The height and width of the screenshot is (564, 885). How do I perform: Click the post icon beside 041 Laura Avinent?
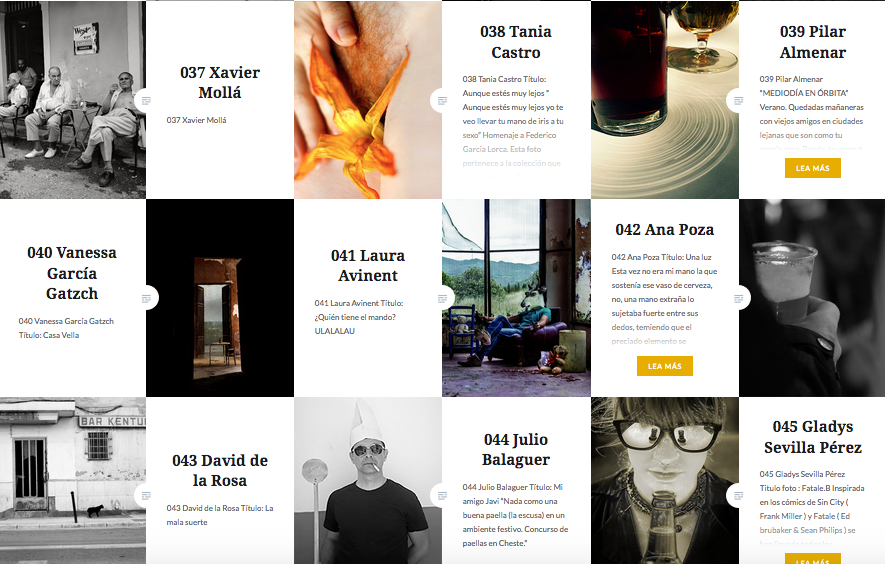pos(442,298)
